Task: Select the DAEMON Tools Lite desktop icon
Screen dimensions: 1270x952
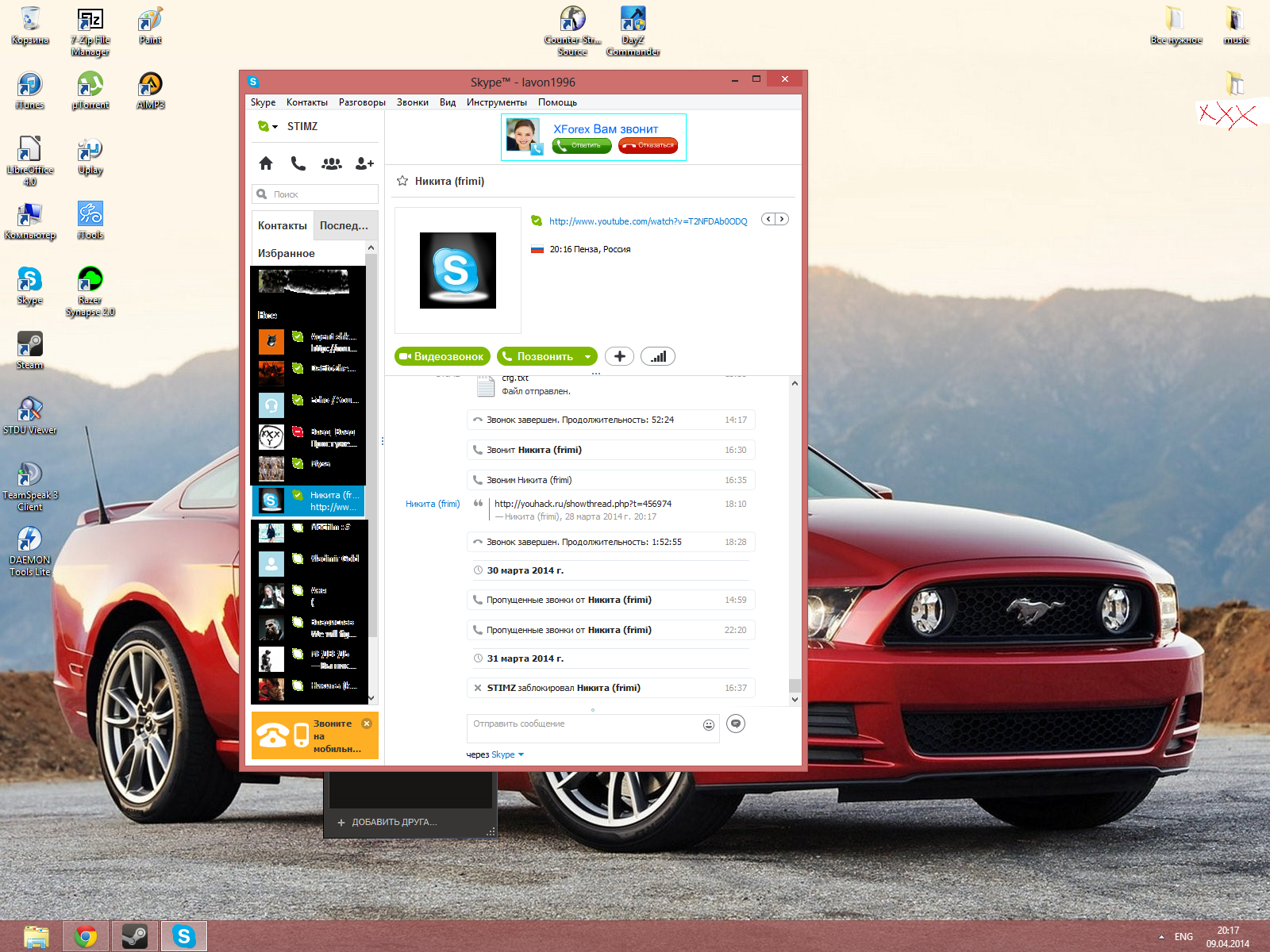Action: click(x=30, y=551)
